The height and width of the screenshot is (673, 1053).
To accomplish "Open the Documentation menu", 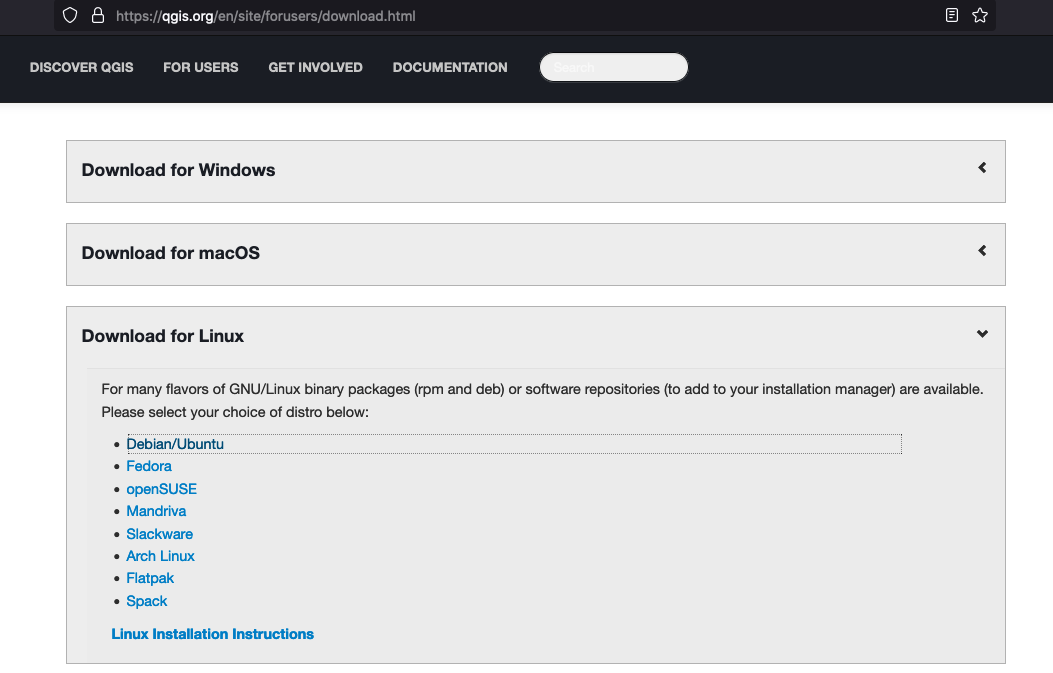I will 450,67.
